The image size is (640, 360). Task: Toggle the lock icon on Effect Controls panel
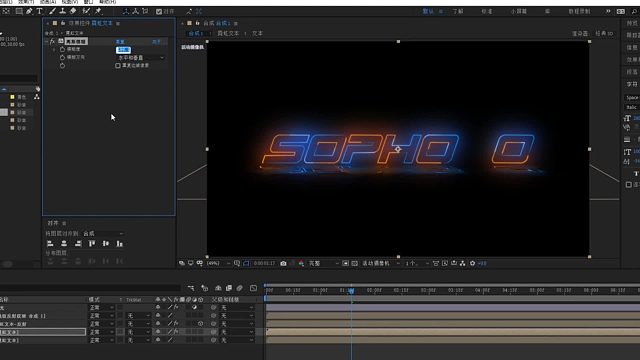[62, 23]
